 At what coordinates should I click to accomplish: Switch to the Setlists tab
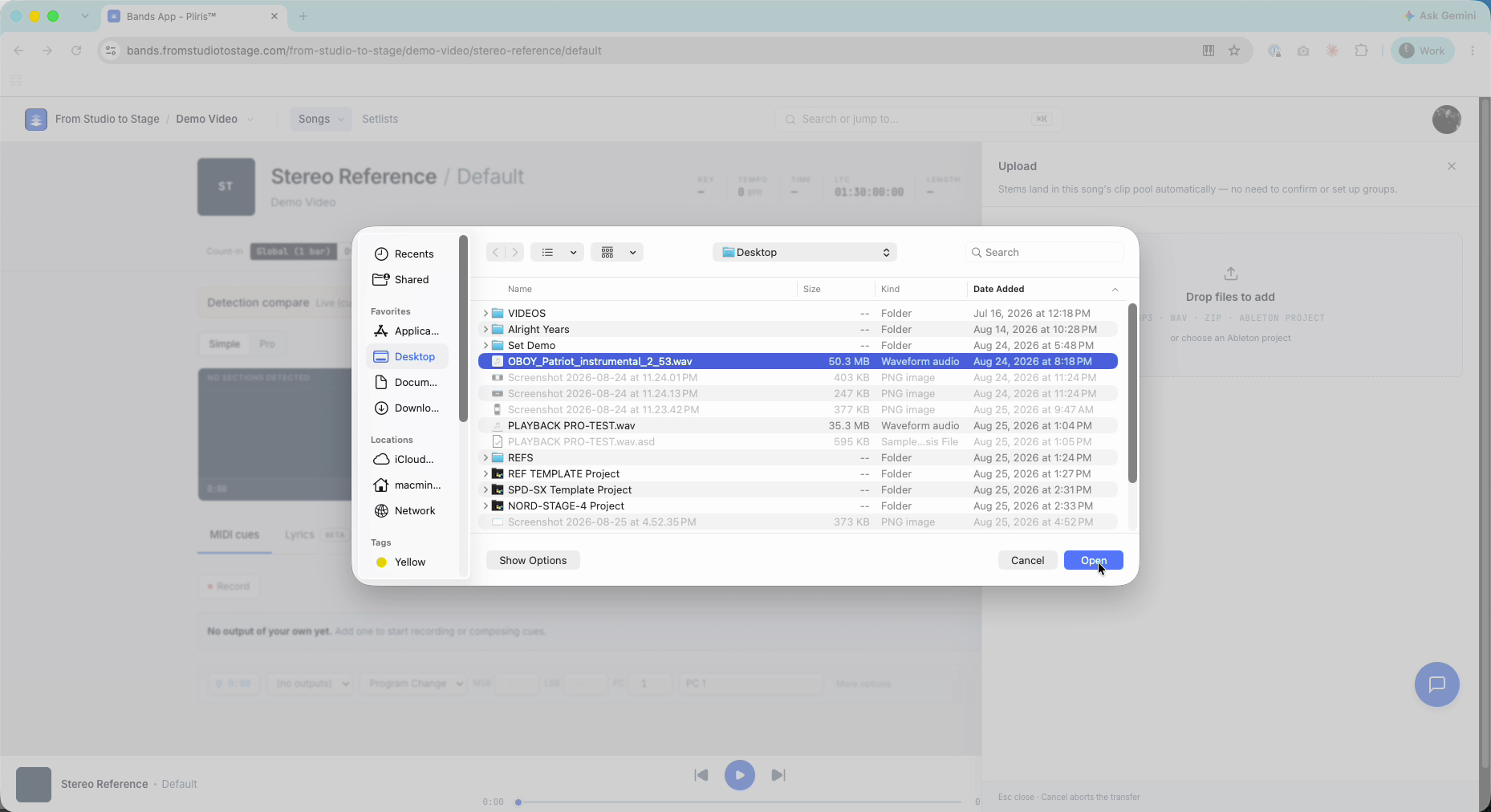tap(380, 119)
